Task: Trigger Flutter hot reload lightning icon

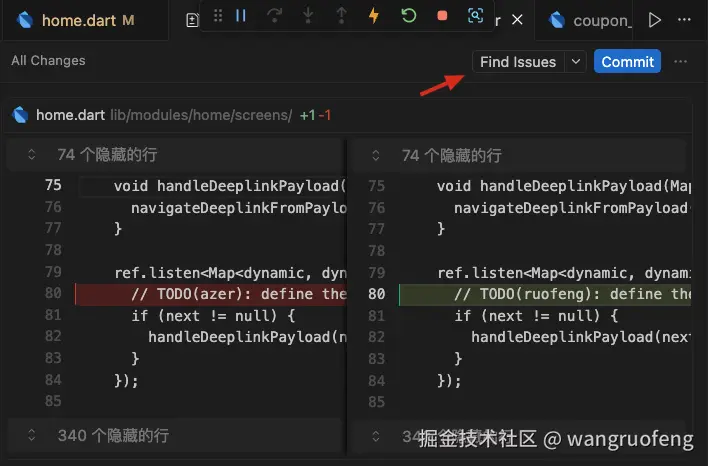Action: (374, 16)
